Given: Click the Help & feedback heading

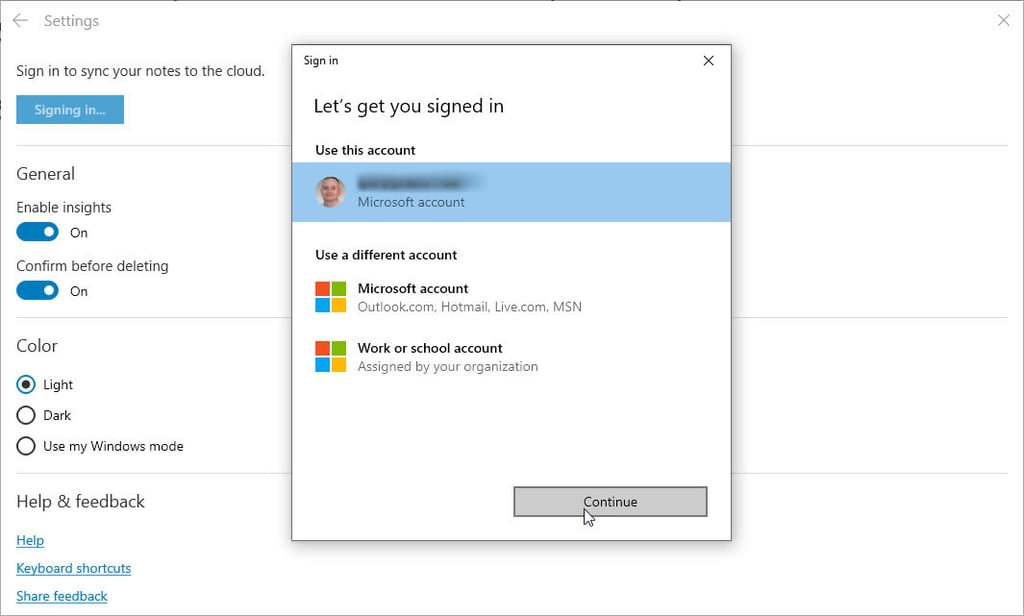Looking at the screenshot, I should point(80,502).
